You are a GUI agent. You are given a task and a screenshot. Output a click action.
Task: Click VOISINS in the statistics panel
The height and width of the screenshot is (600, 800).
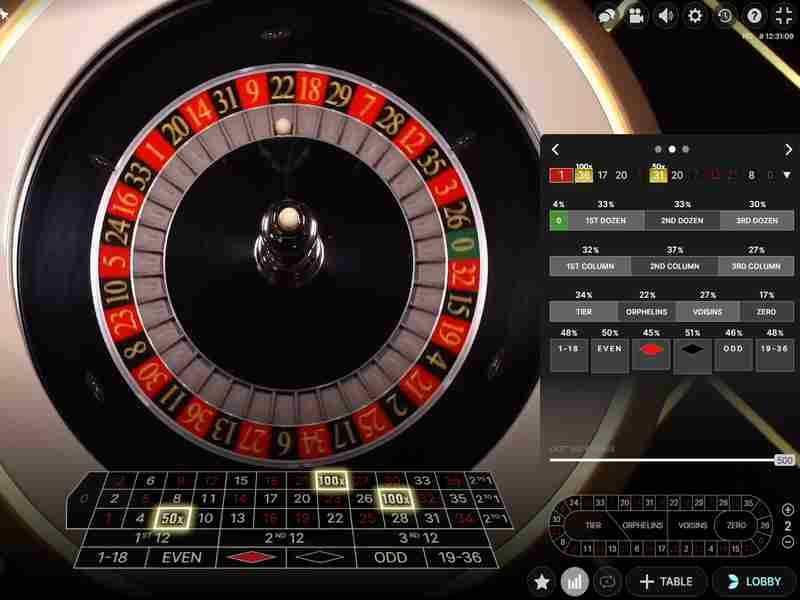coord(708,312)
